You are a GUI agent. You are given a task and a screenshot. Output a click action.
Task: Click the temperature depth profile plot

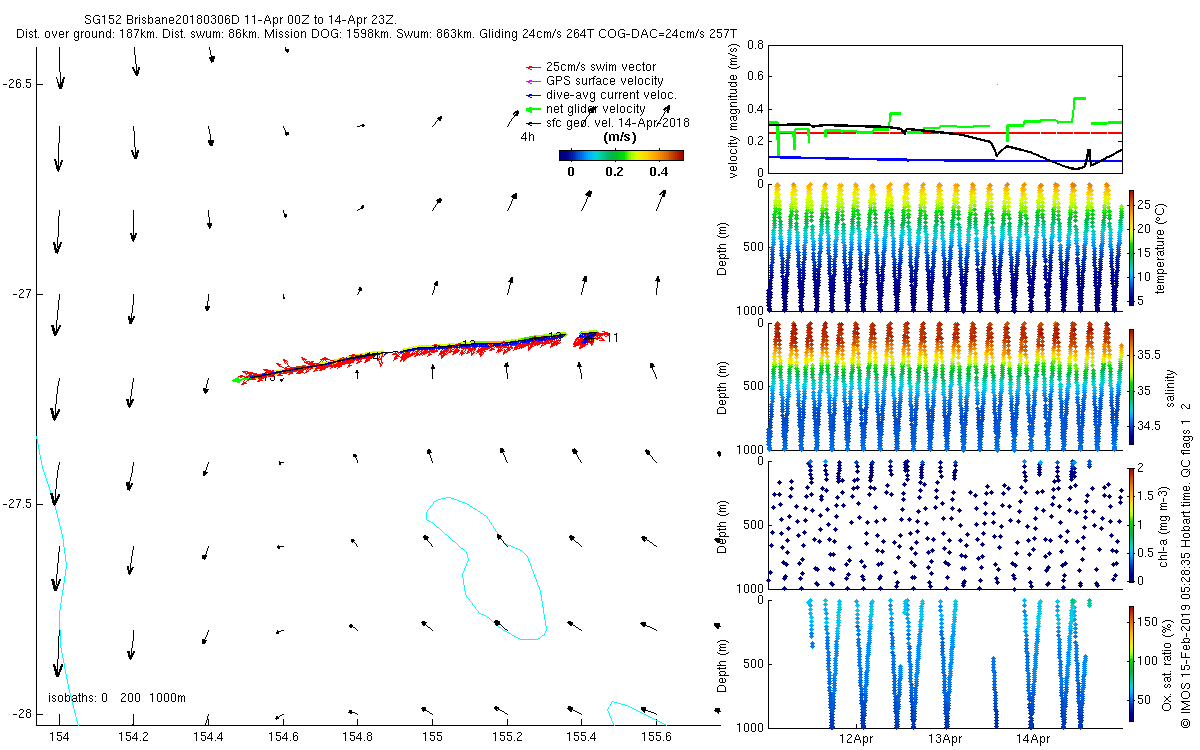(x=943, y=247)
